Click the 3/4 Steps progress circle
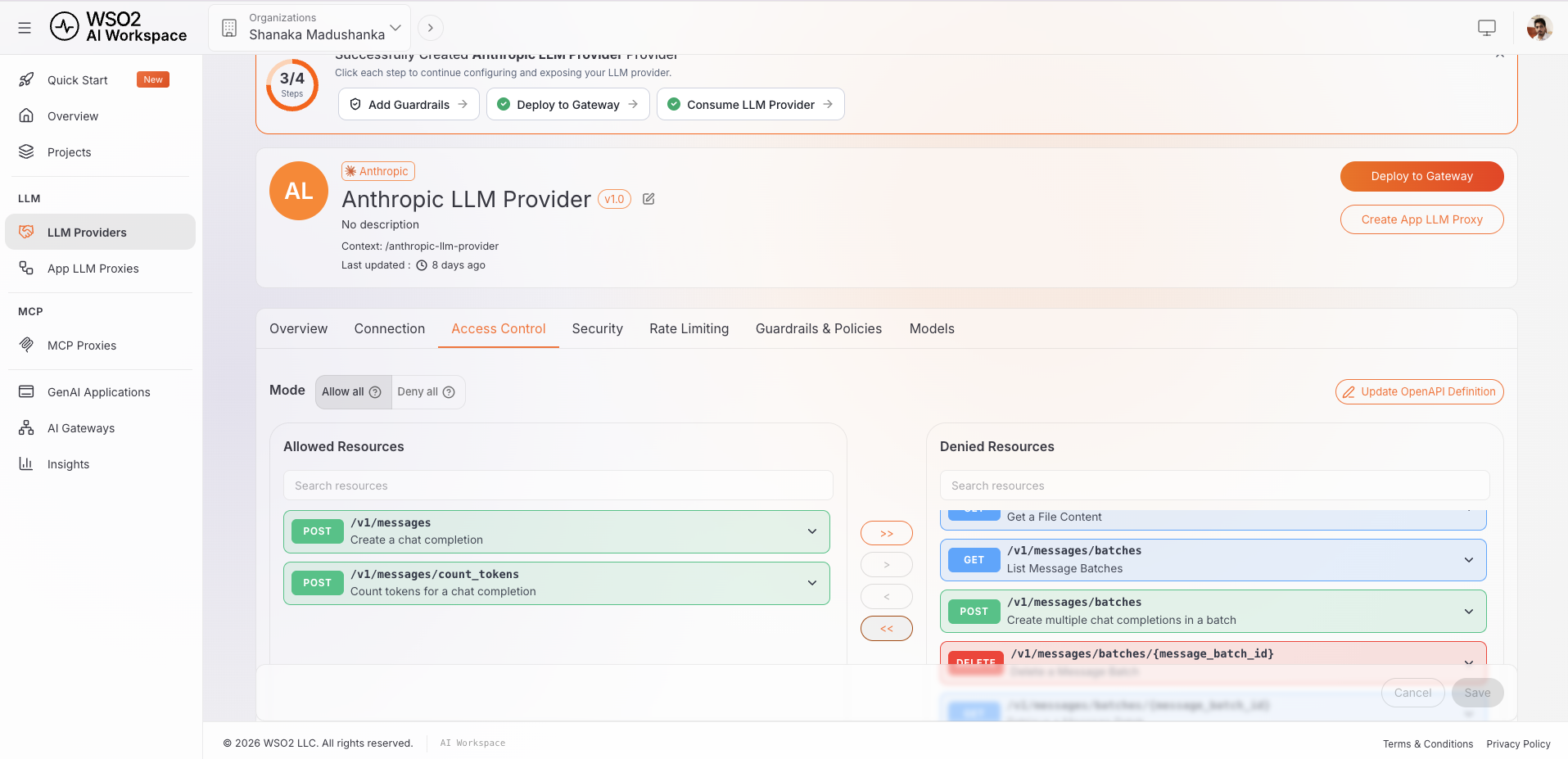 pyautogui.click(x=292, y=84)
